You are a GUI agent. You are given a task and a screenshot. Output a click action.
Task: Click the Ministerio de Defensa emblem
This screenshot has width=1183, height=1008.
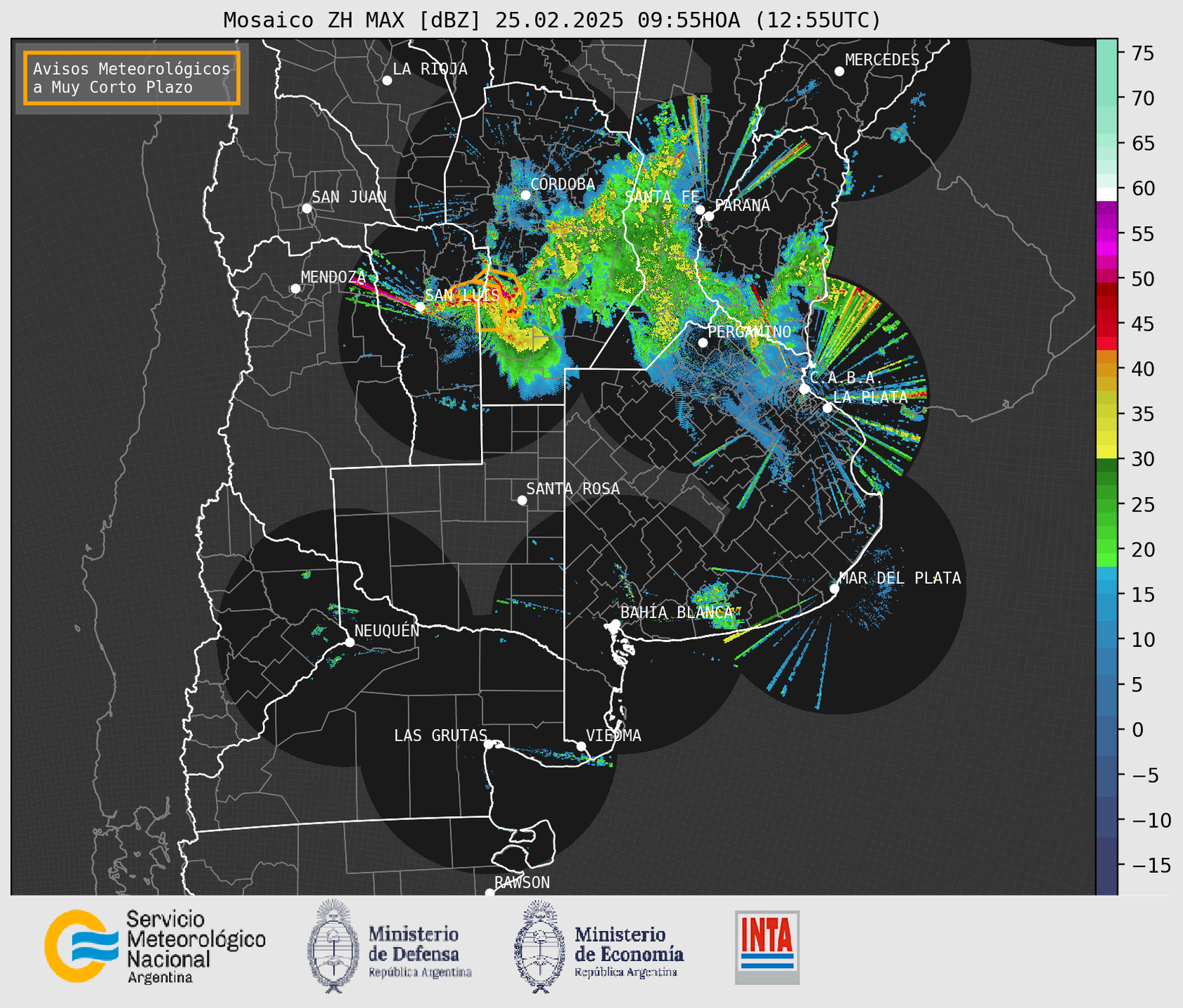pyautogui.click(x=332, y=946)
